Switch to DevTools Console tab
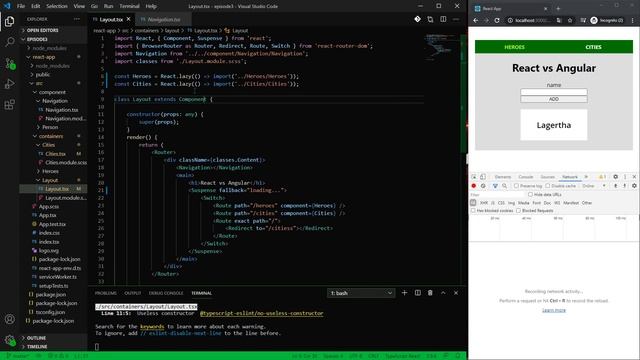The height and width of the screenshot is (360, 640). (x=526, y=177)
